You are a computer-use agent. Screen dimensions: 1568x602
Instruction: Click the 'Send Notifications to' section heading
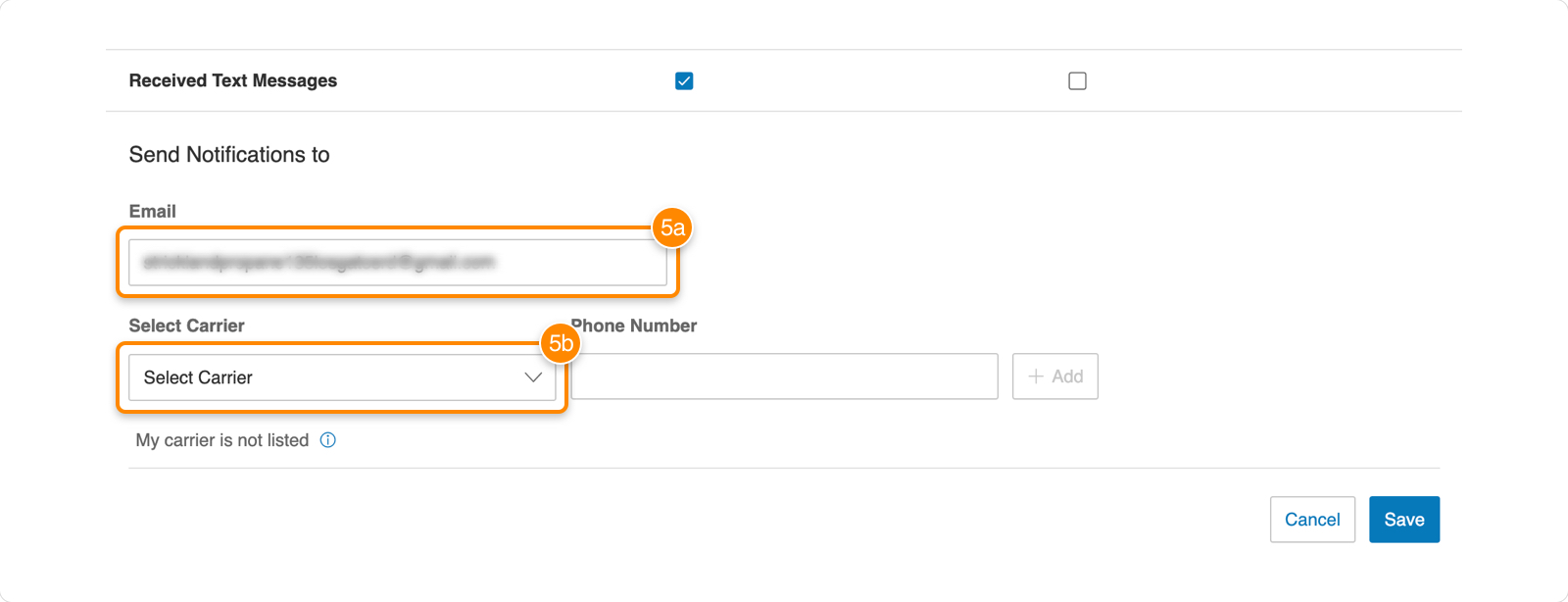(229, 154)
